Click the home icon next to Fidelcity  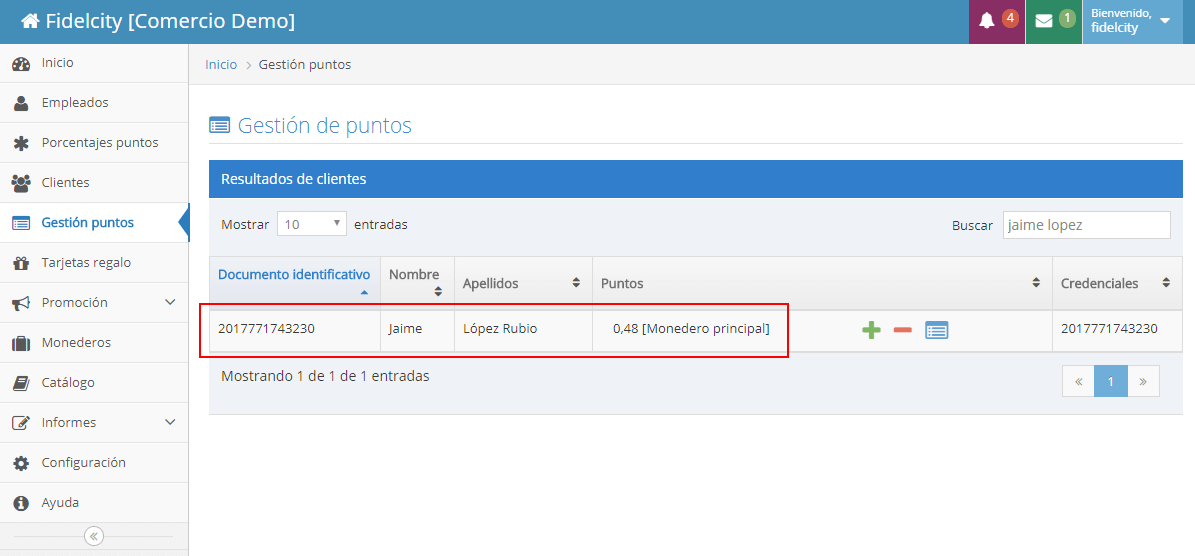[x=30, y=21]
